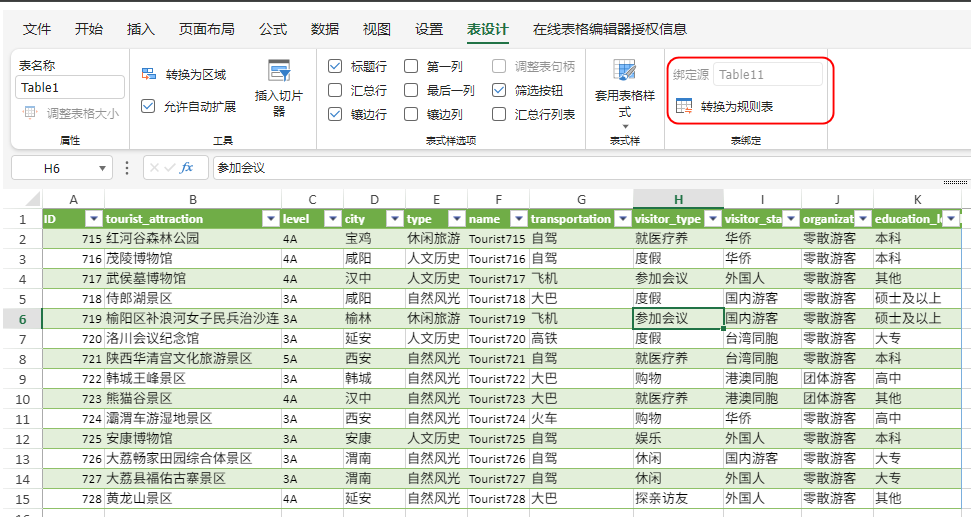Click the 调整表格大小 button label
Screen dimensions: 971x517
(83, 113)
